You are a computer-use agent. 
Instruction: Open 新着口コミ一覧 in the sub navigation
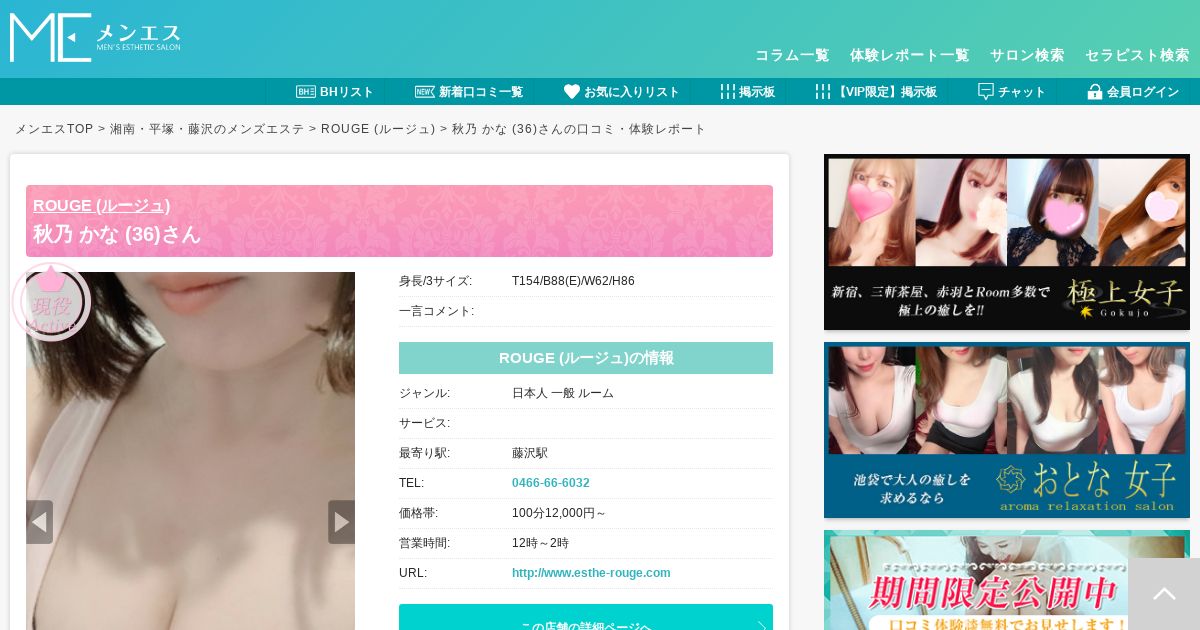469,92
